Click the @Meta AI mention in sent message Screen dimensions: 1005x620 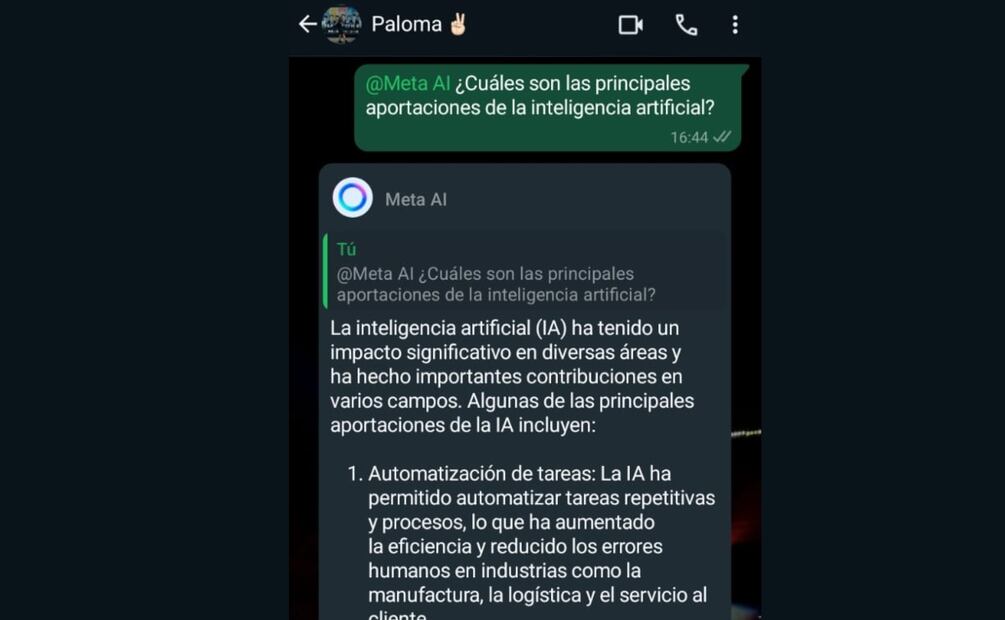[408, 84]
